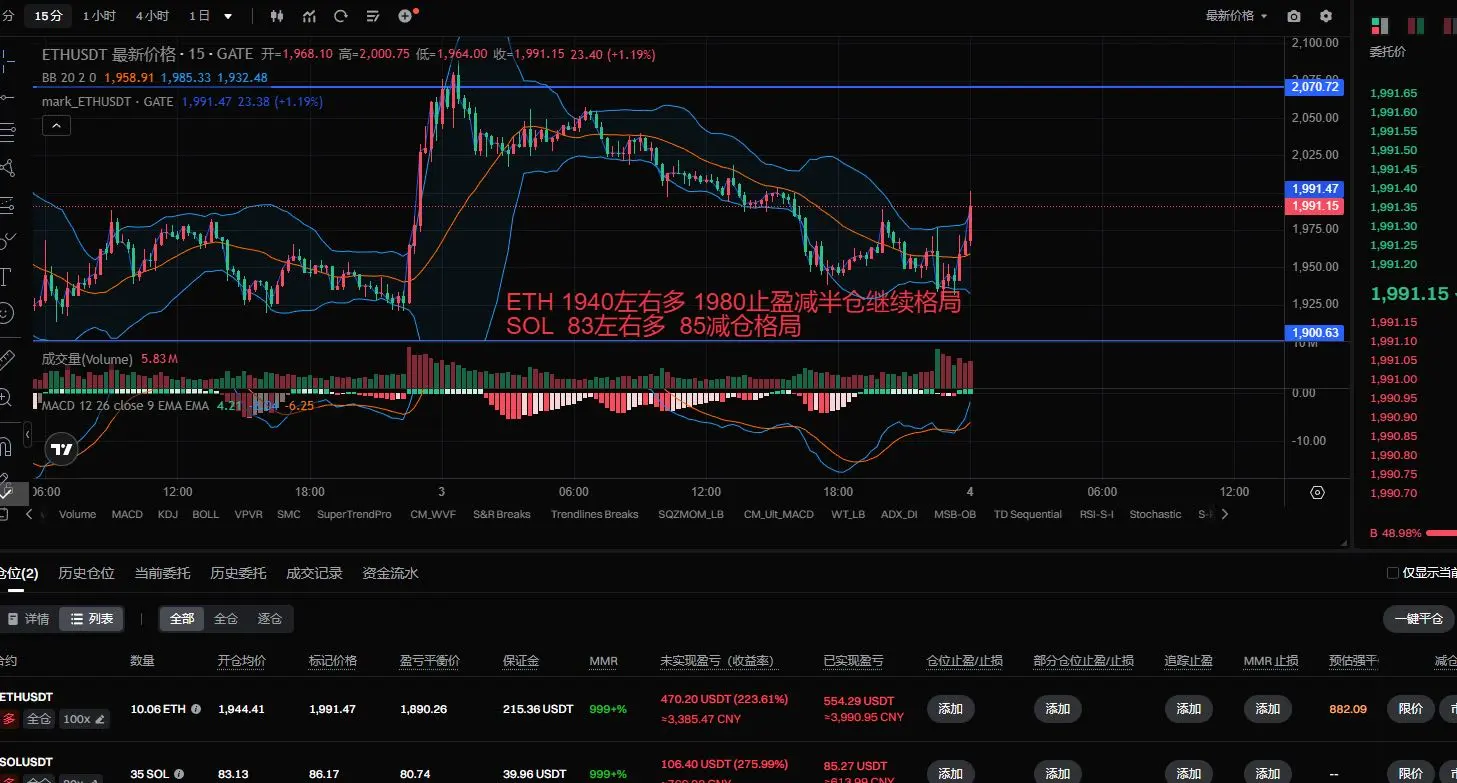
Task: Select the Text tool in drawing sidebar
Action: (6, 275)
